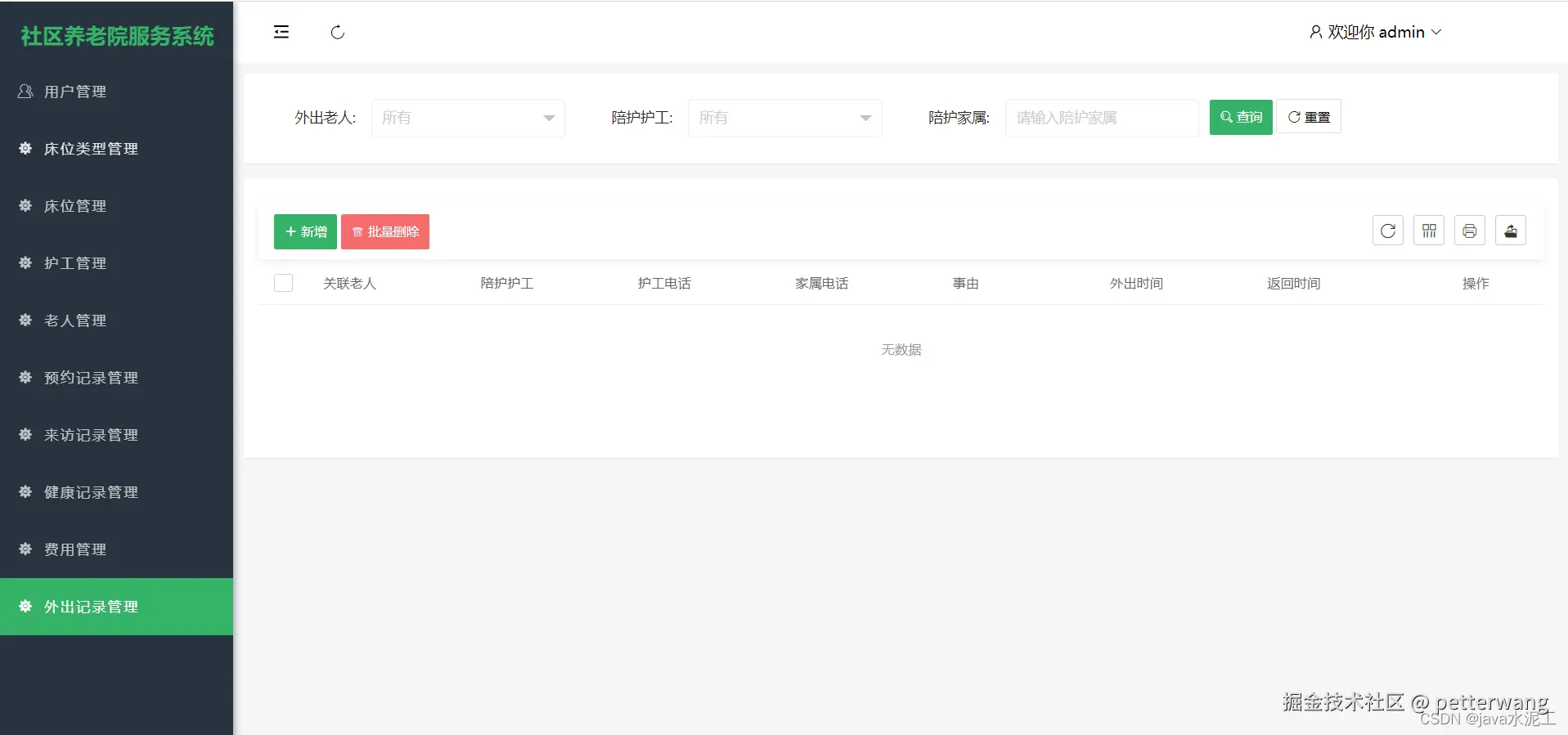Select 外出记录管理 menu item
1568x735 pixels.
116,607
